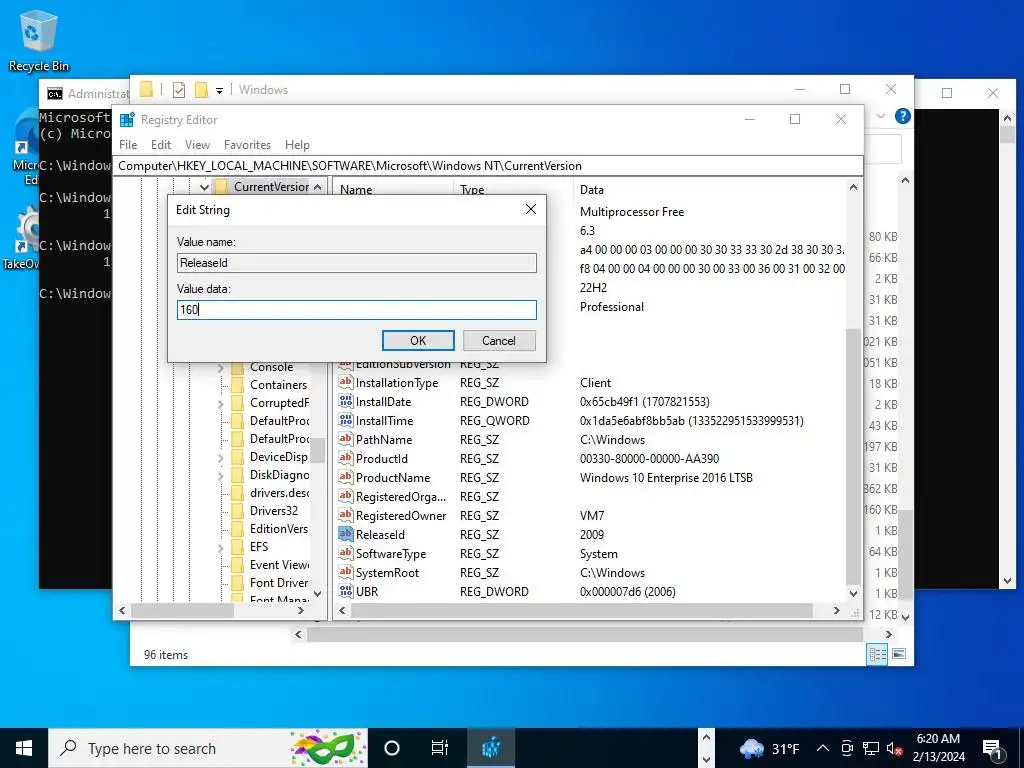Click the SystemRoot string value icon
The width and height of the screenshot is (1024, 768).
coord(345,572)
